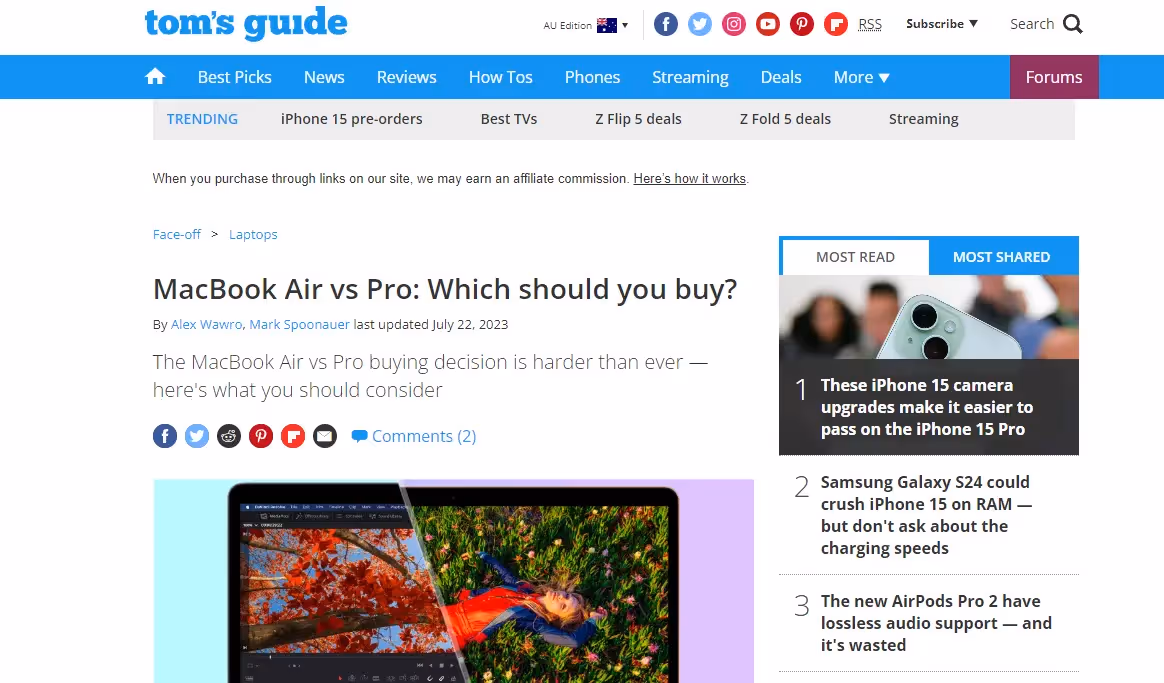1164x683 pixels.
Task: Share the article via the Reddit icon
Action: click(229, 436)
